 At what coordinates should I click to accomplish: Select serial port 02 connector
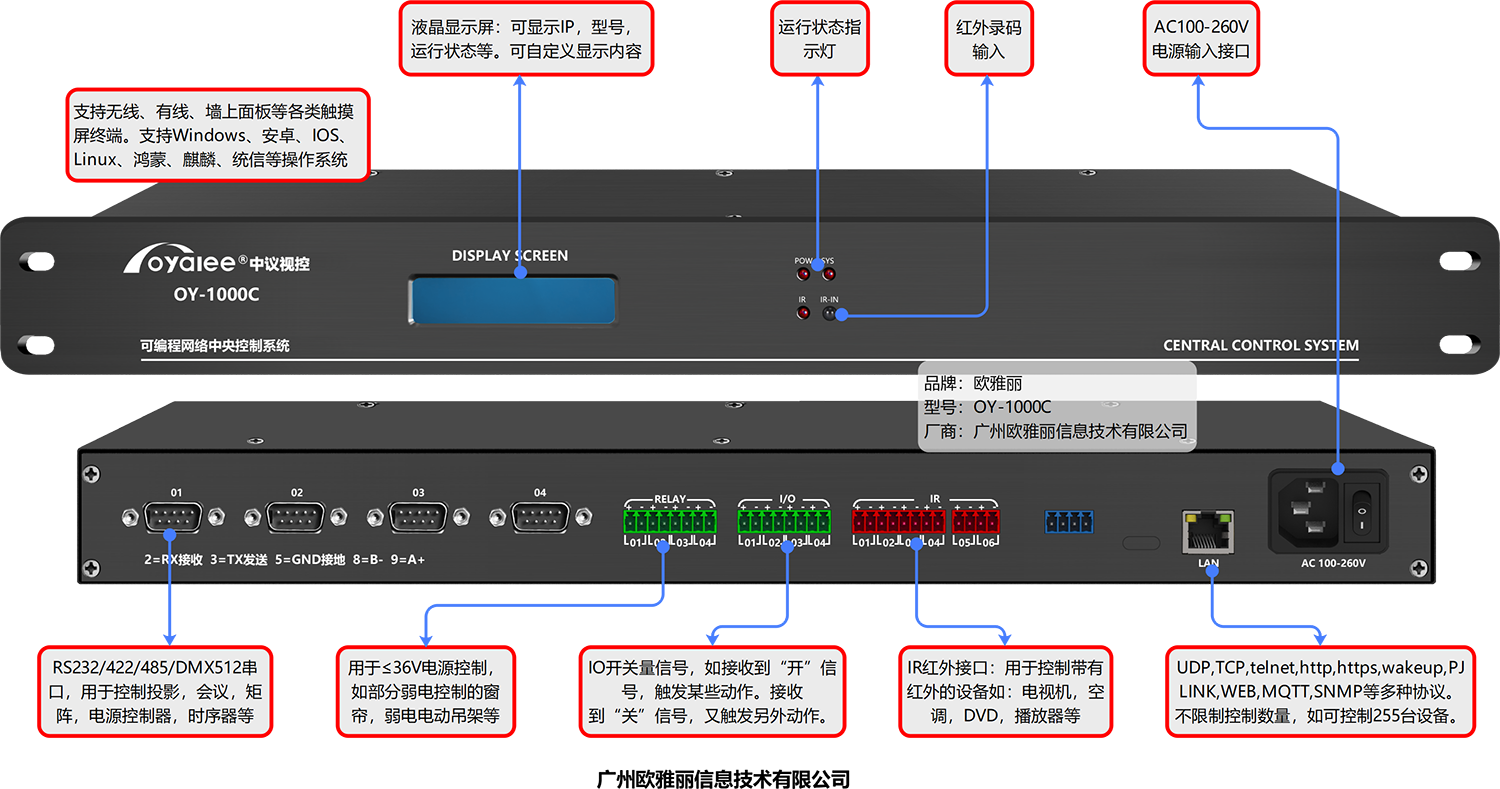coord(297,516)
